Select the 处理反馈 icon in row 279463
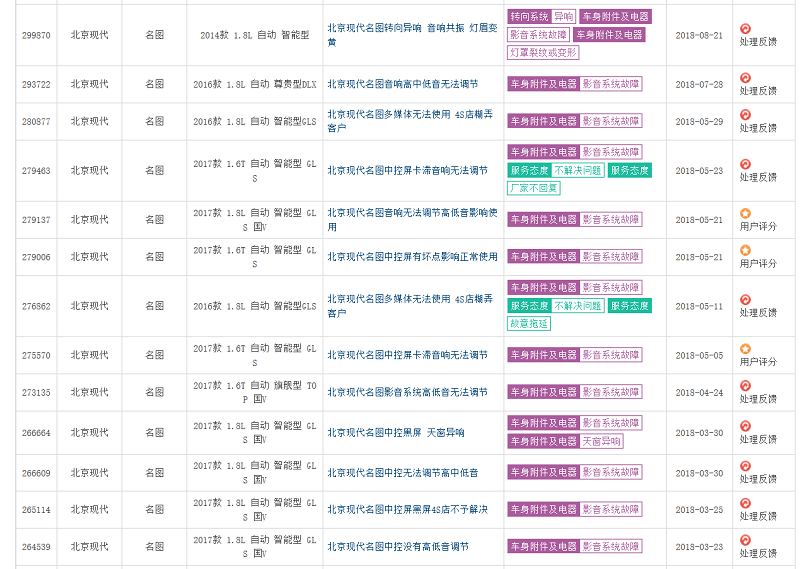The height and width of the screenshot is (569, 800). [745, 164]
